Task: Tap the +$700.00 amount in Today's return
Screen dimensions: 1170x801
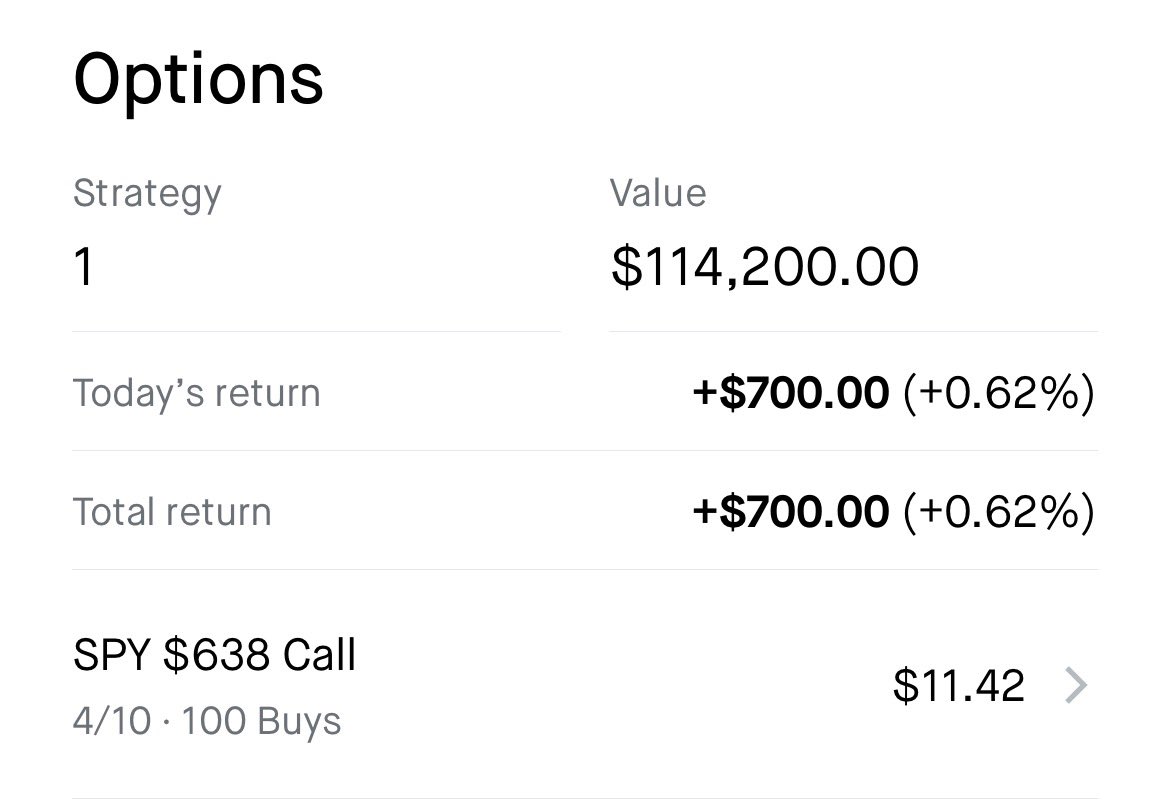Action: [790, 393]
